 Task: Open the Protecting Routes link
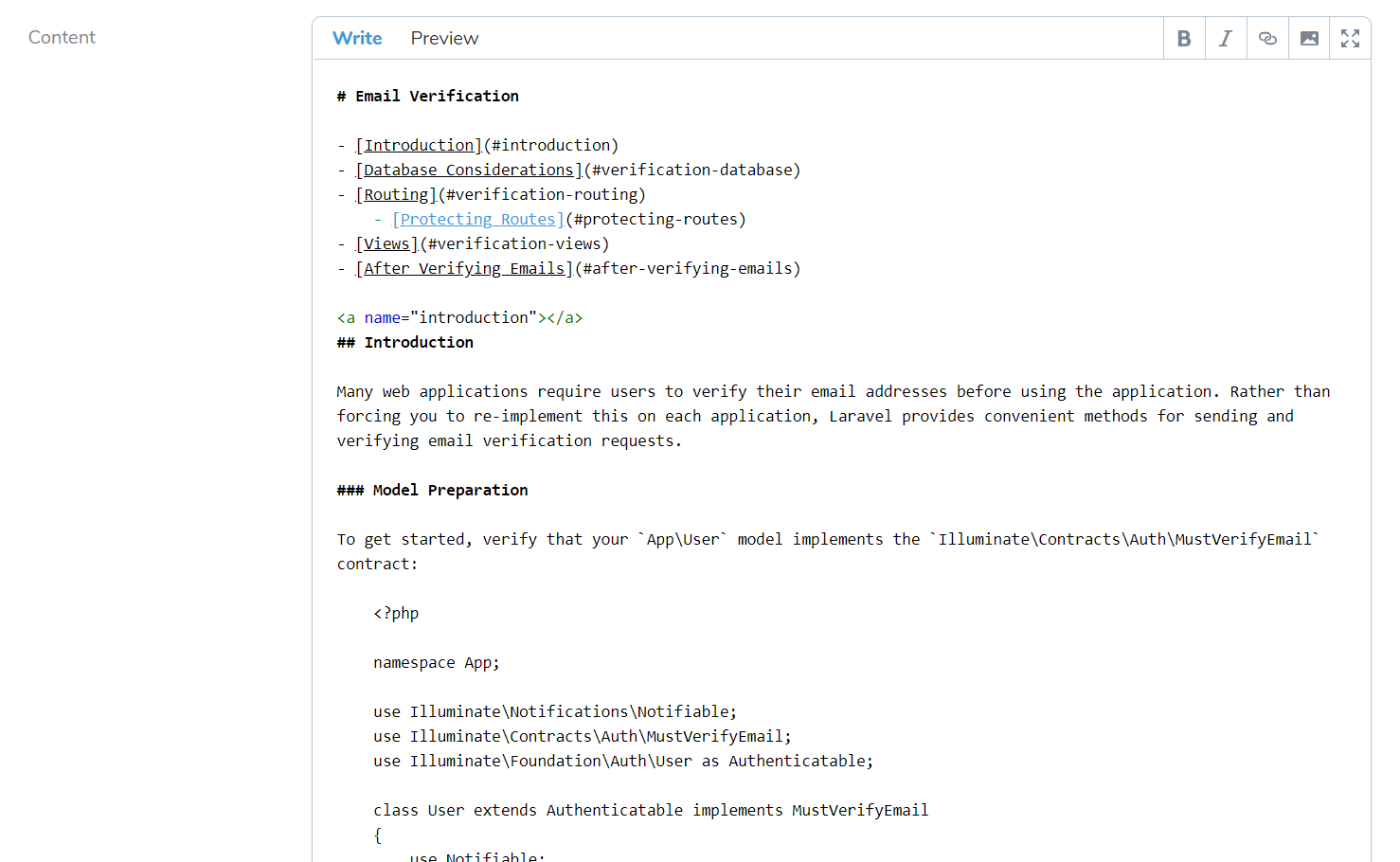point(476,218)
